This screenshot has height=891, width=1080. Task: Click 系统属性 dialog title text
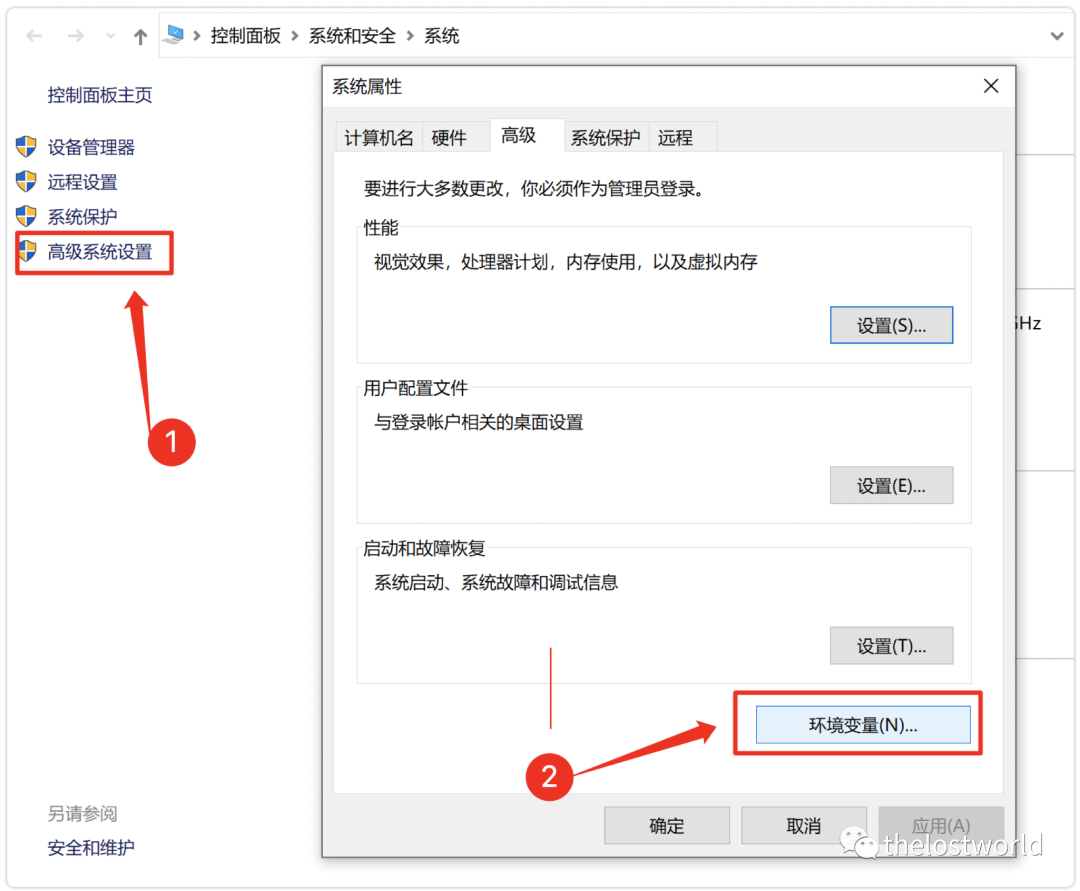[367, 87]
